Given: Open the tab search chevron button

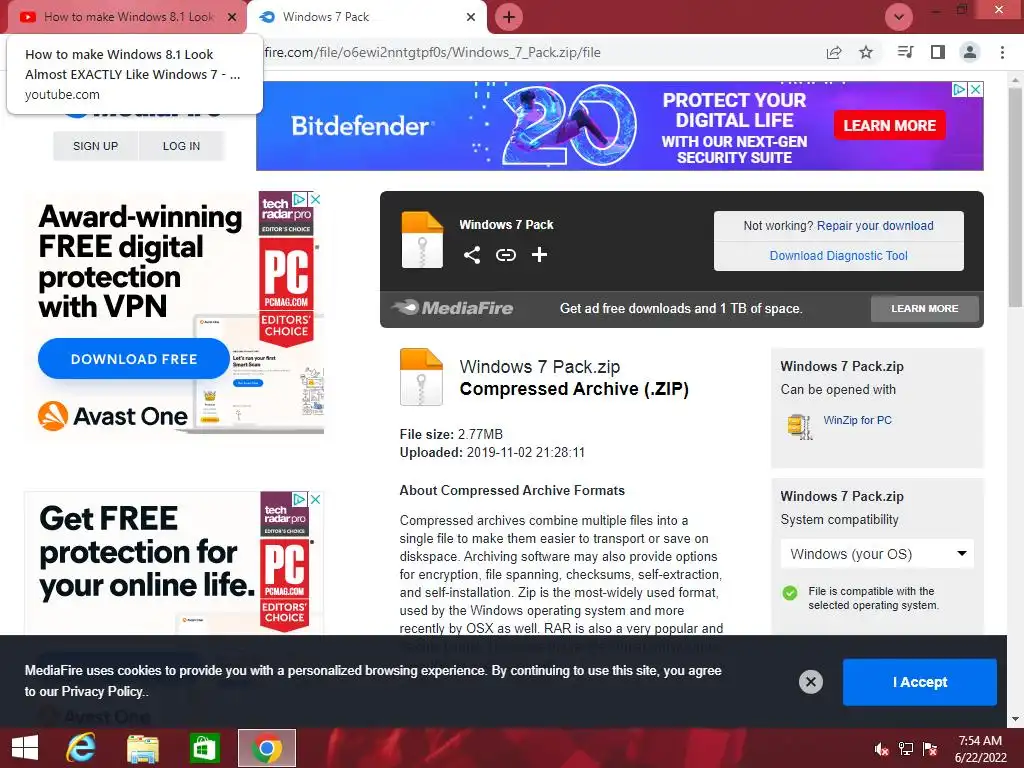Looking at the screenshot, I should tap(899, 17).
